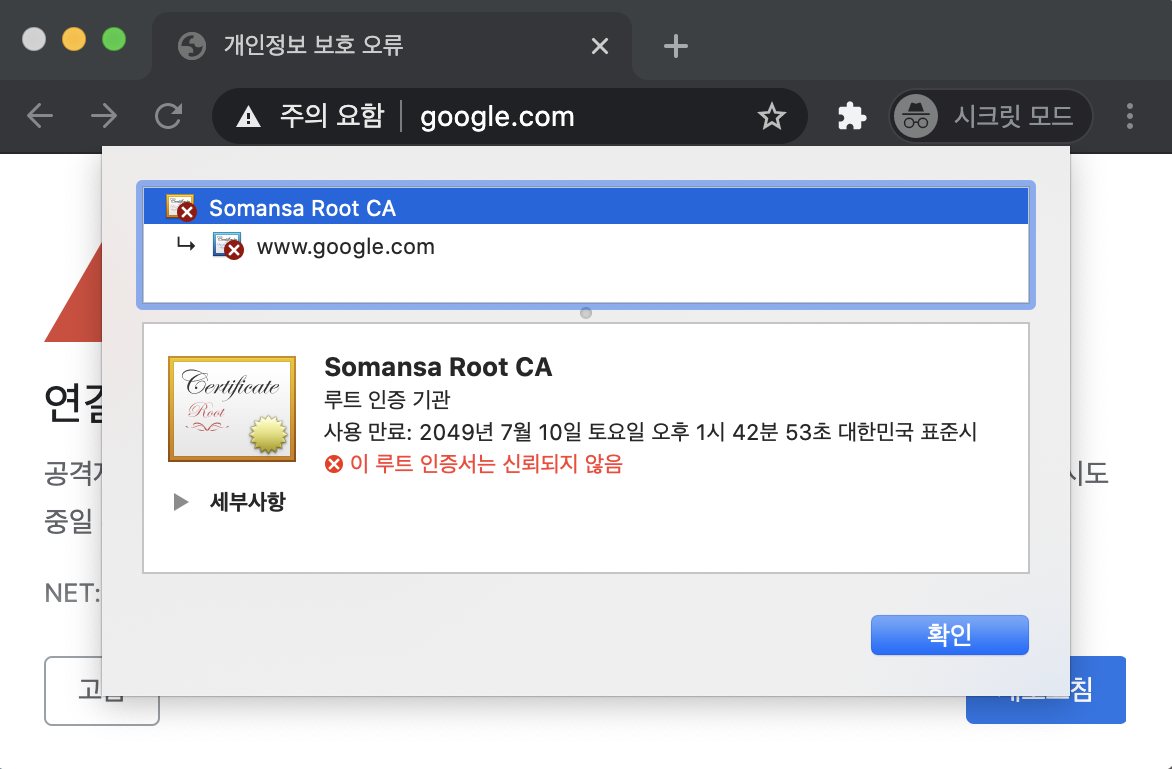
Task: Click the macOS gray close window button
Action: 34,39
